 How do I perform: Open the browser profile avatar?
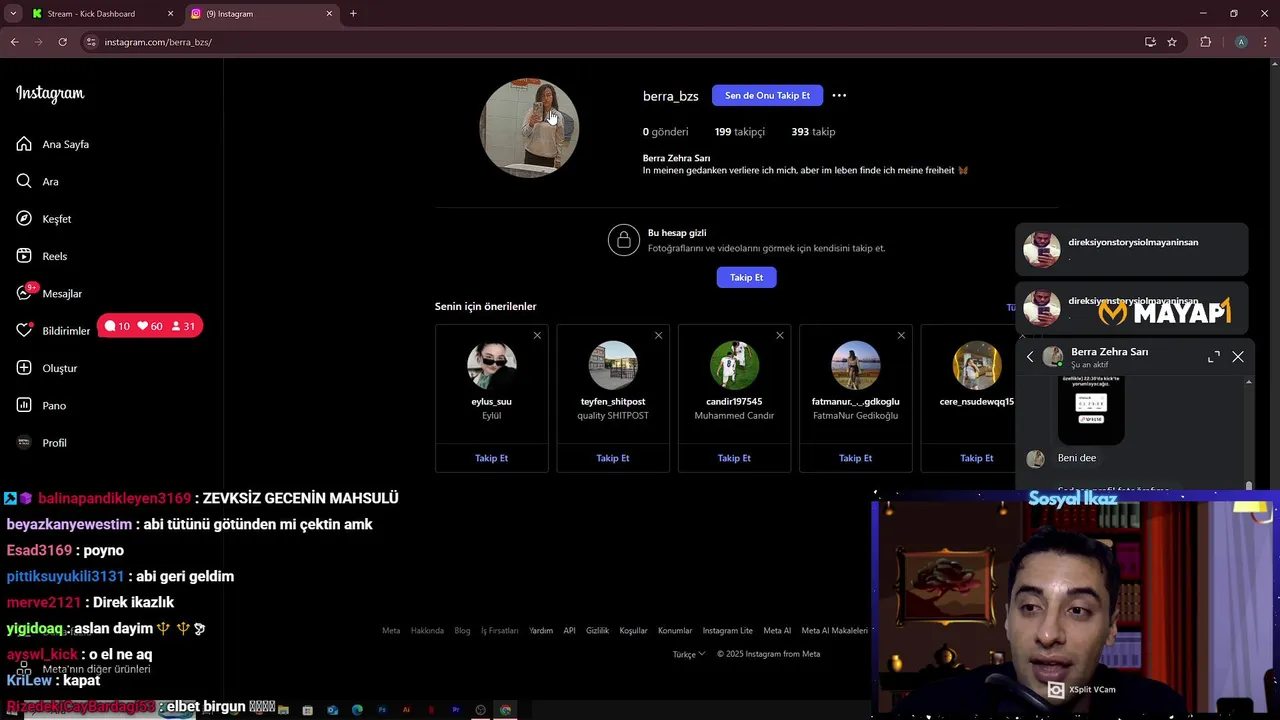coord(1241,42)
